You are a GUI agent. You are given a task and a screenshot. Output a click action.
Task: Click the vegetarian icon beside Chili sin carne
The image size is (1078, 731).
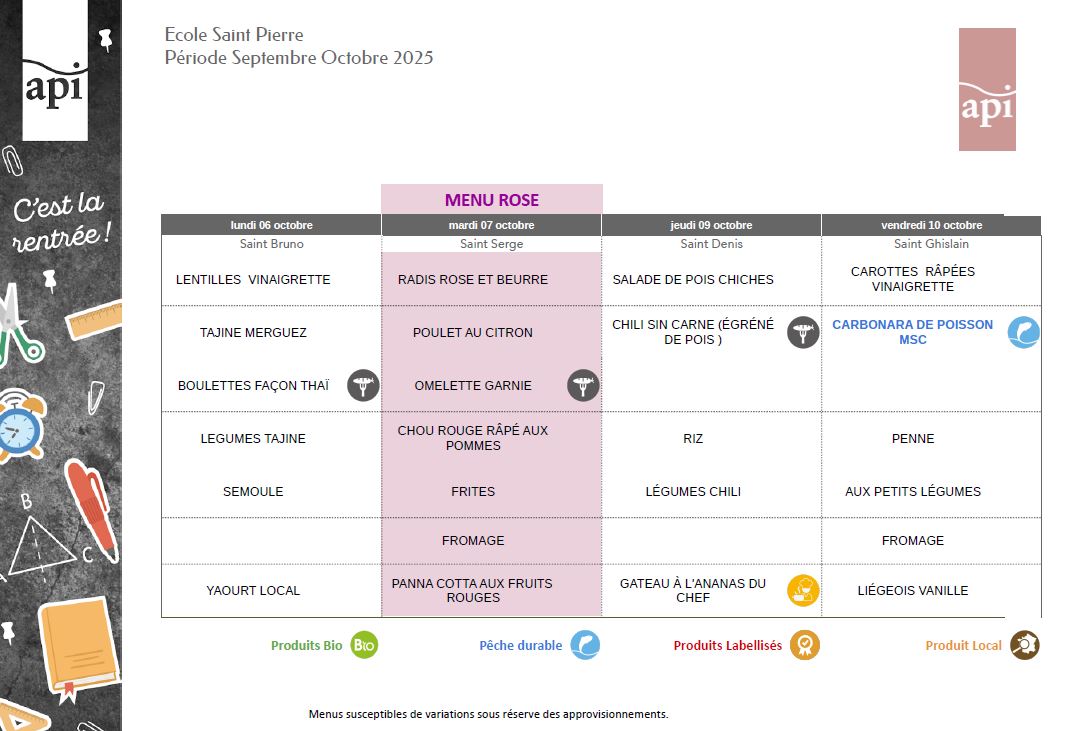click(x=803, y=332)
